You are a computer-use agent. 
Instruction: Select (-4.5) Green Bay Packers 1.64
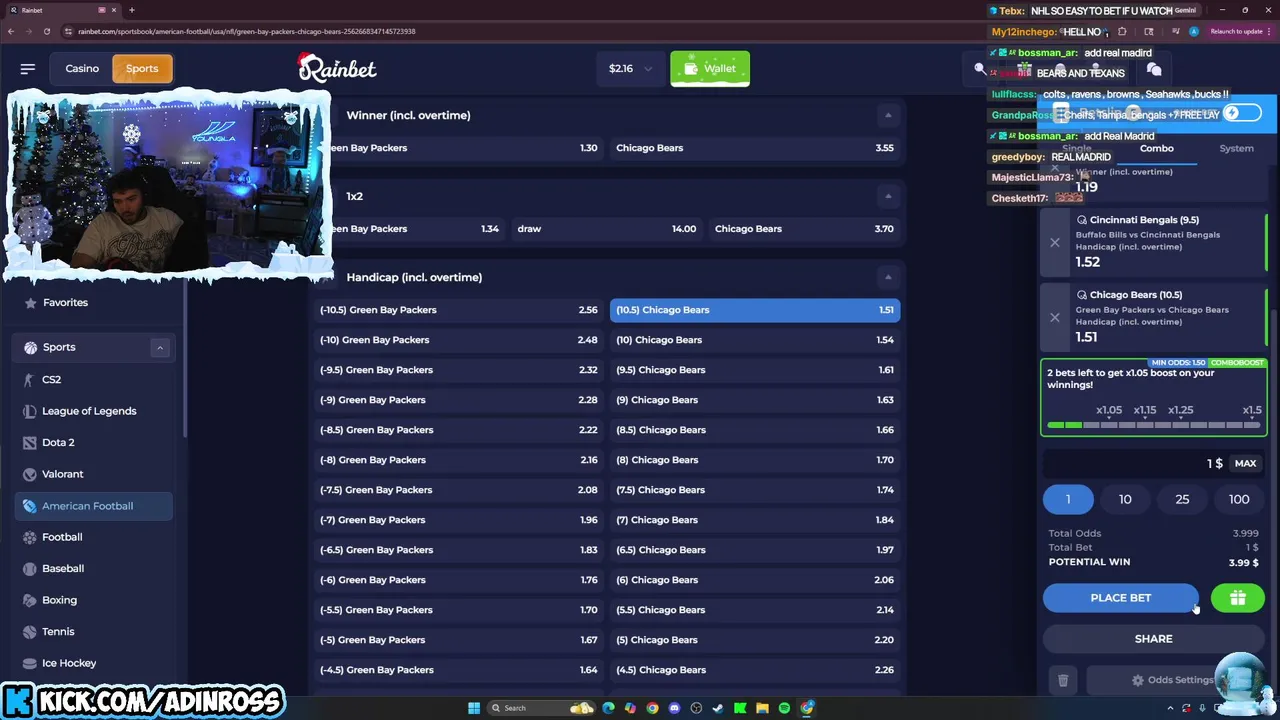pos(459,670)
